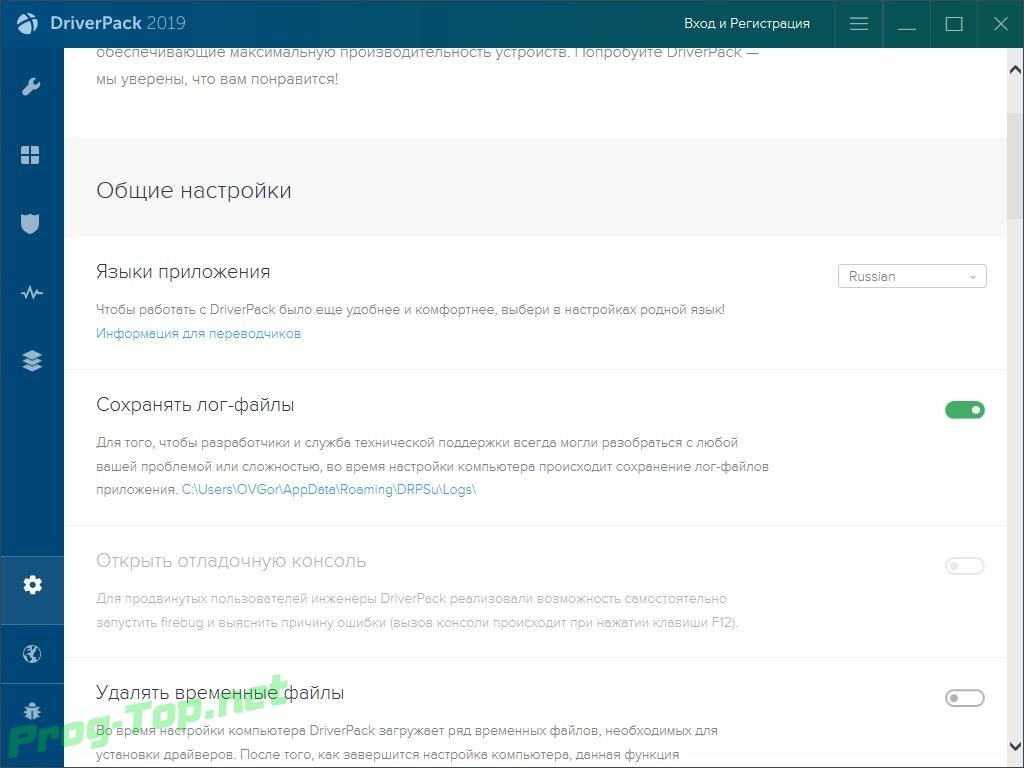Screen dimensions: 1024x768
Task: Open the Russian language dropdown
Action: [912, 276]
